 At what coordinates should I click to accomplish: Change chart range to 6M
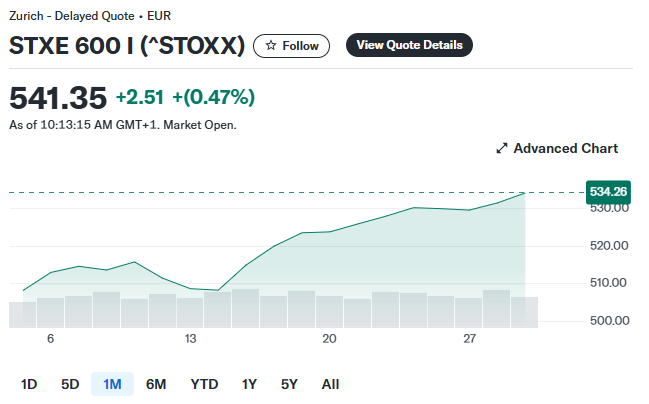(156, 384)
